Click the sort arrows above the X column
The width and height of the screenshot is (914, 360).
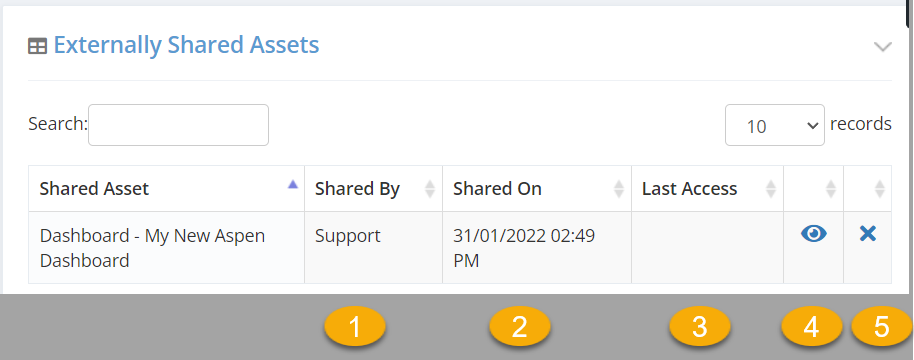(880, 189)
